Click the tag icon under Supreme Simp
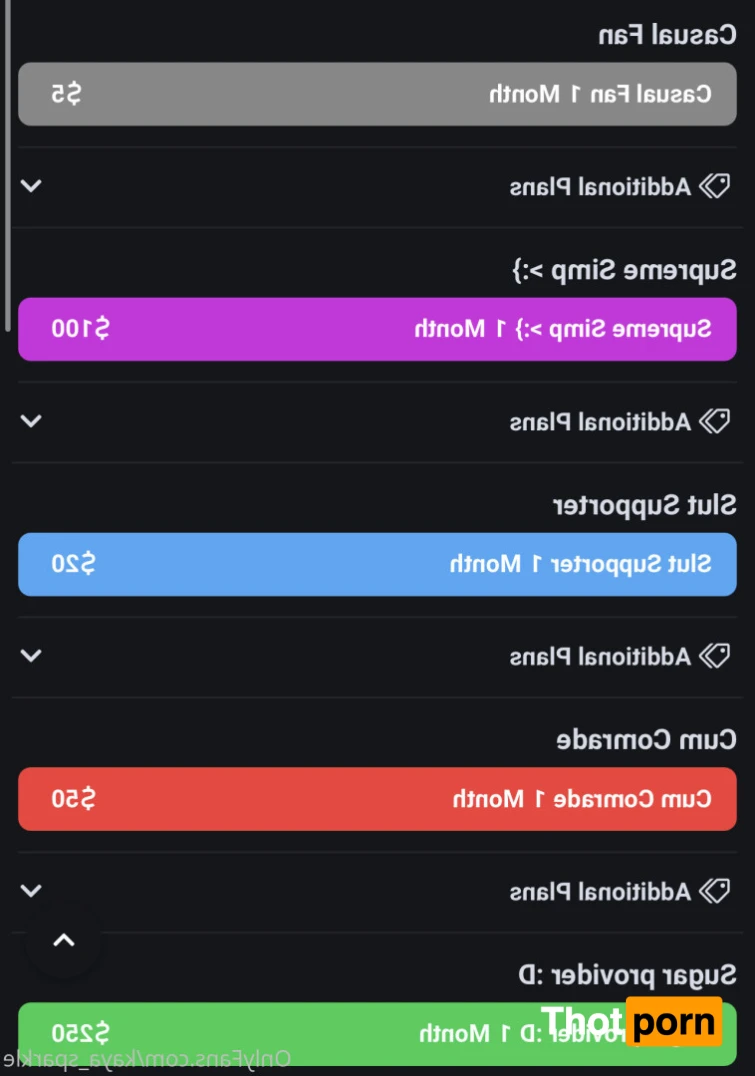Viewport: 755px width, 1076px height. (x=715, y=421)
